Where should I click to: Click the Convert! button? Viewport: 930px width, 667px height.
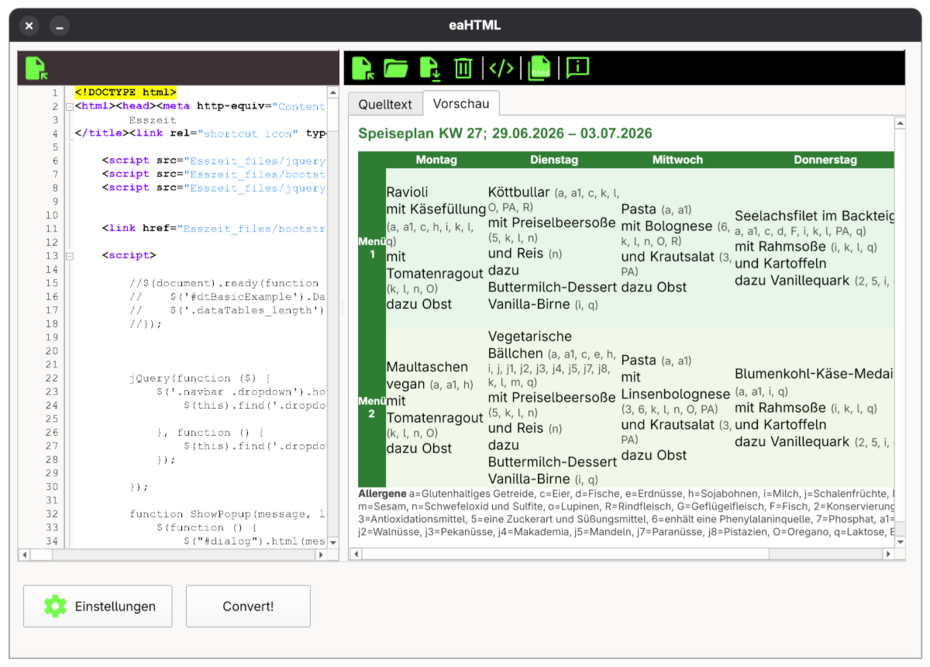click(x=248, y=606)
